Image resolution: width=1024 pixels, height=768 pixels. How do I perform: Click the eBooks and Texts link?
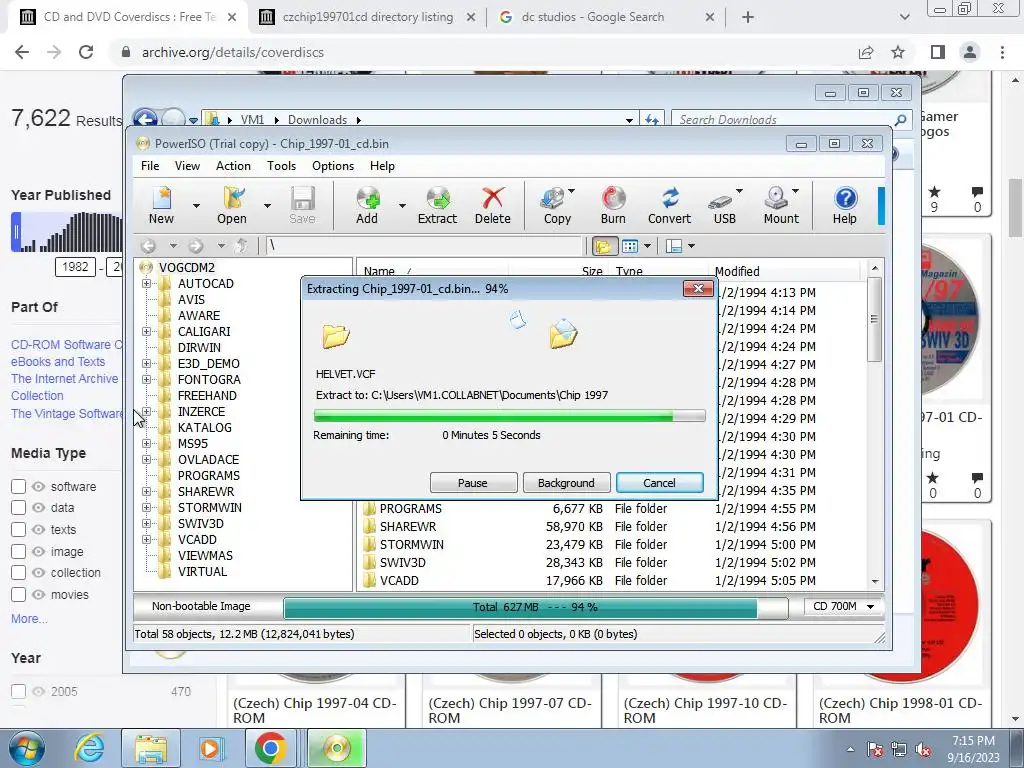(x=58, y=362)
